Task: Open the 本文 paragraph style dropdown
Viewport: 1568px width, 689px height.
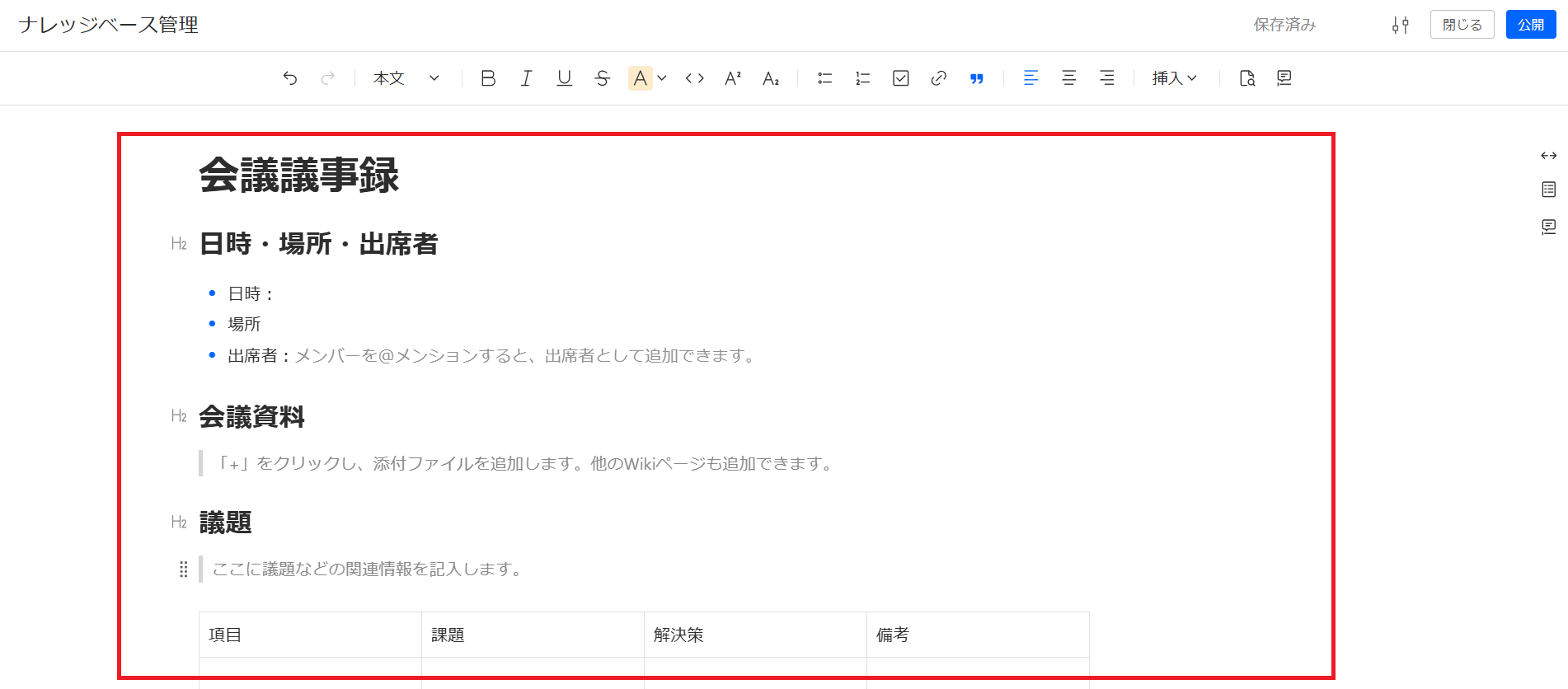Action: click(x=406, y=78)
